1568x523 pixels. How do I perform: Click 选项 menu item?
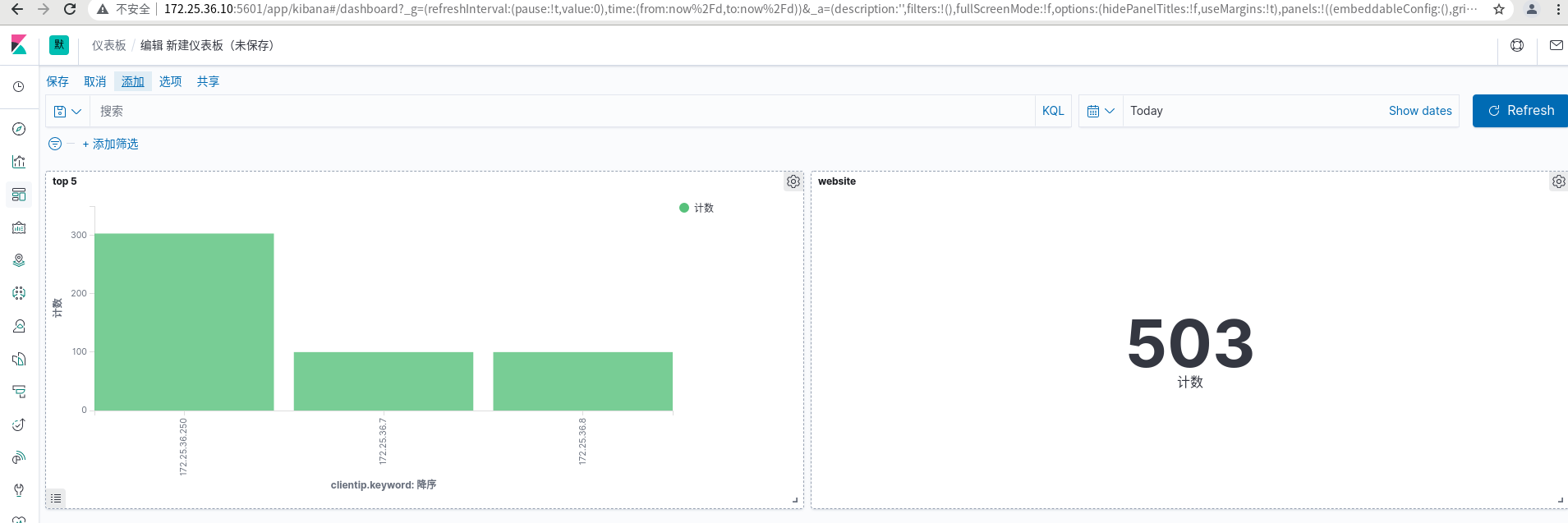tap(171, 81)
